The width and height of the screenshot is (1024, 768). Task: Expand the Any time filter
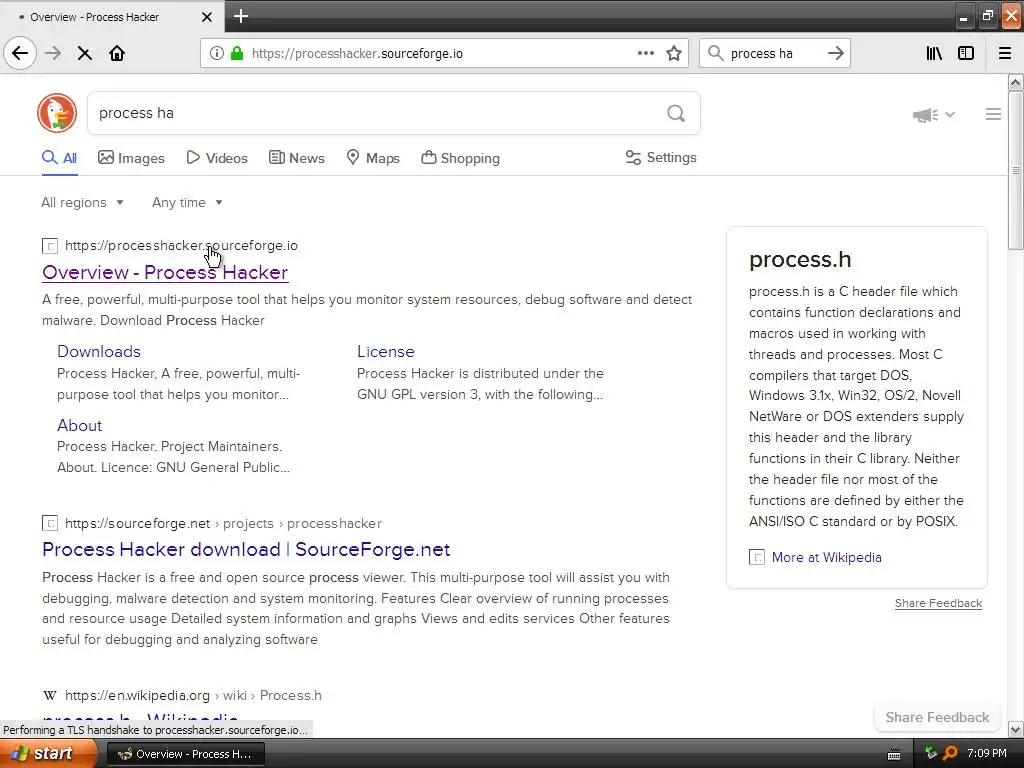[x=187, y=202]
